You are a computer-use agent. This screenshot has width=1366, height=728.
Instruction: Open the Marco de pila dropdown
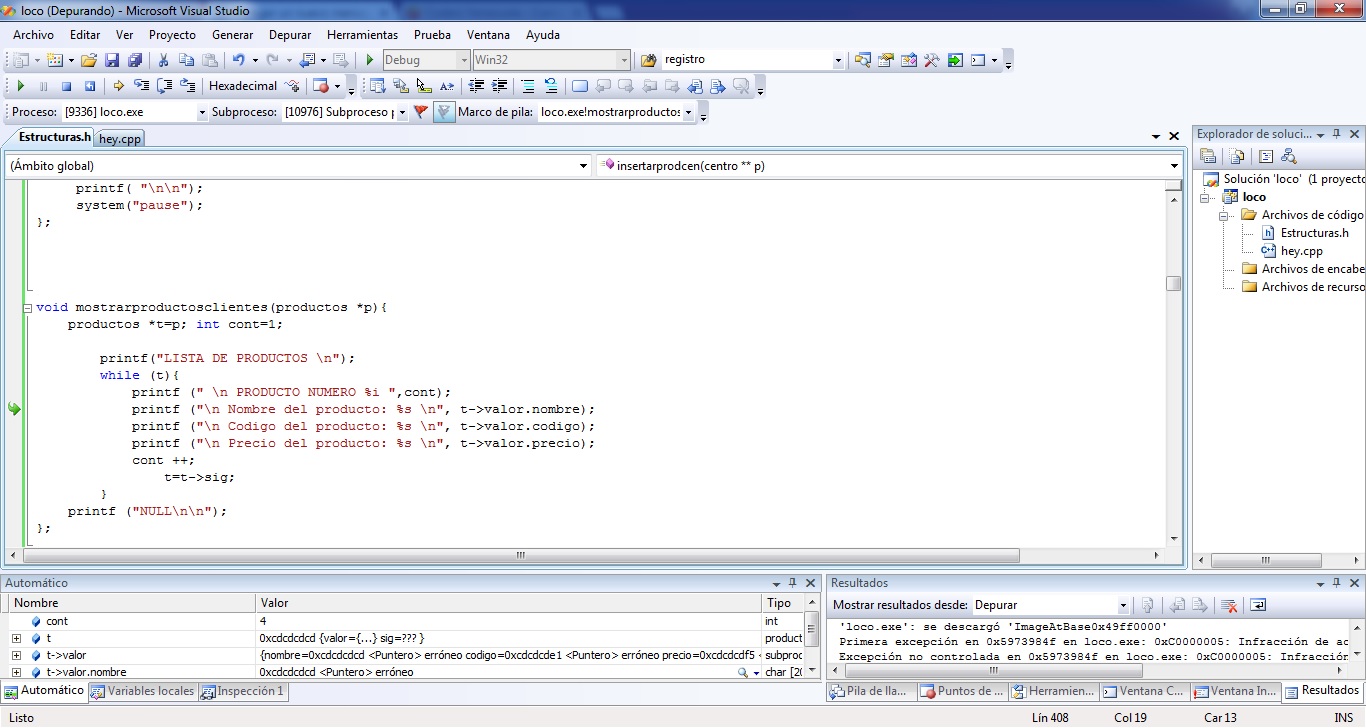689,112
